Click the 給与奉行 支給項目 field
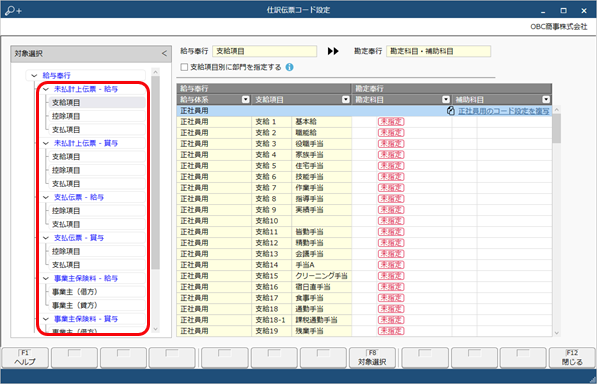This screenshot has height=384, width=597. pyautogui.click(x=265, y=51)
